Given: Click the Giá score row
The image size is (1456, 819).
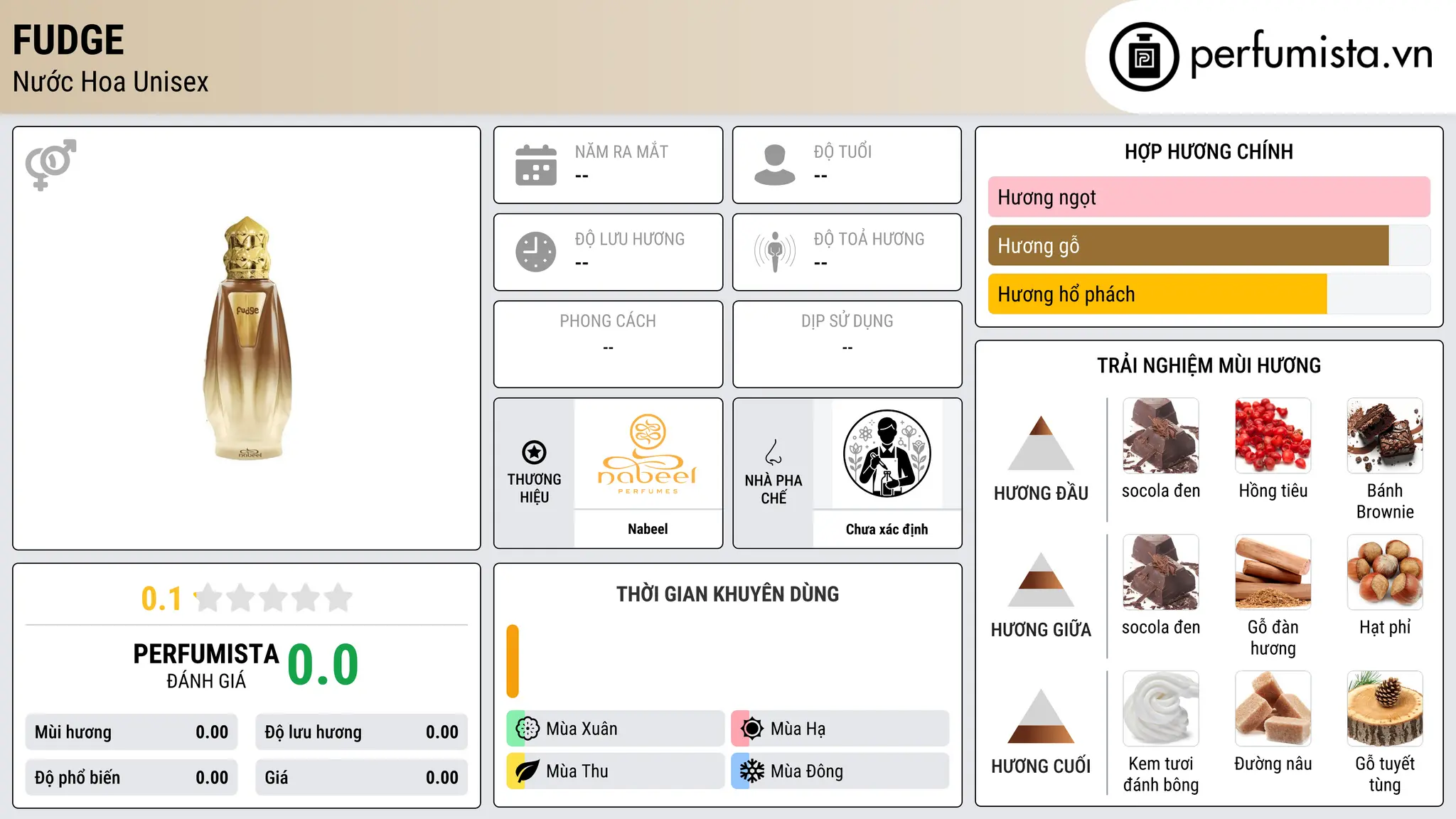Looking at the screenshot, I should pyautogui.click(x=361, y=778).
